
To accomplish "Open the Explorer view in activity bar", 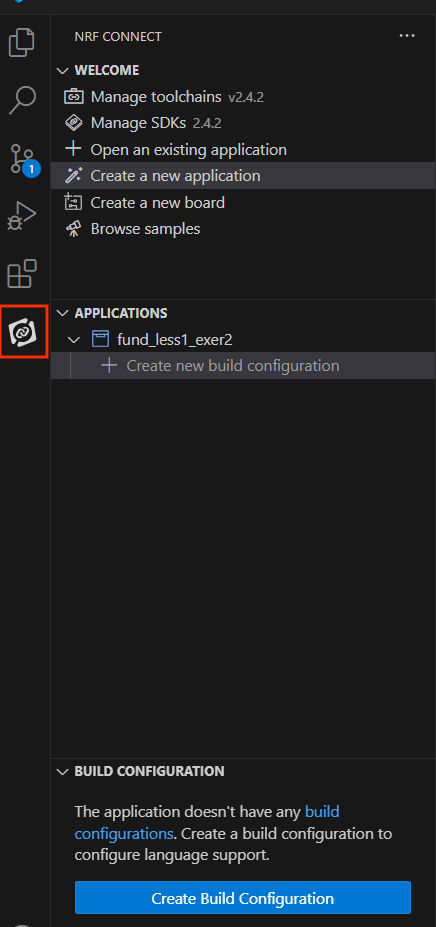I will click(x=22, y=43).
